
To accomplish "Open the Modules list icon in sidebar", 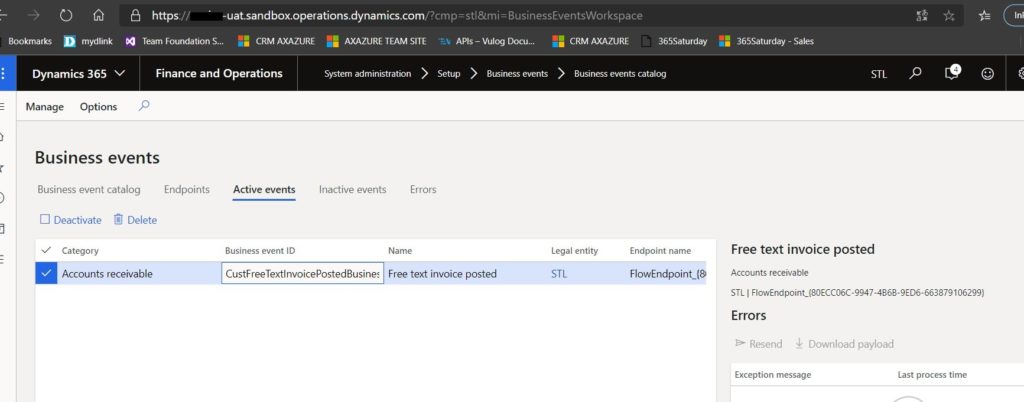I will 2,259.
